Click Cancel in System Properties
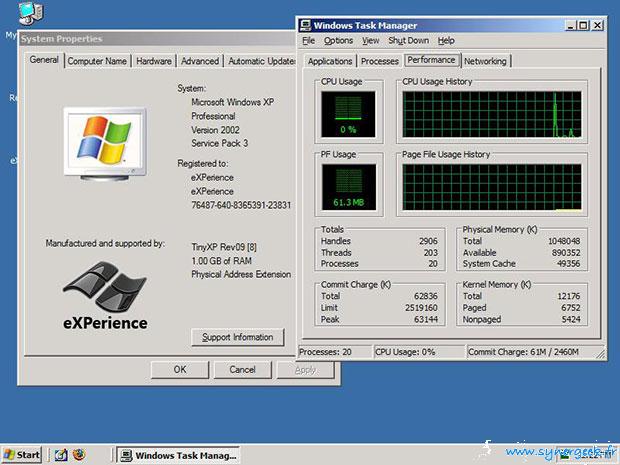Viewport: 620px width, 465px height. pos(242,370)
